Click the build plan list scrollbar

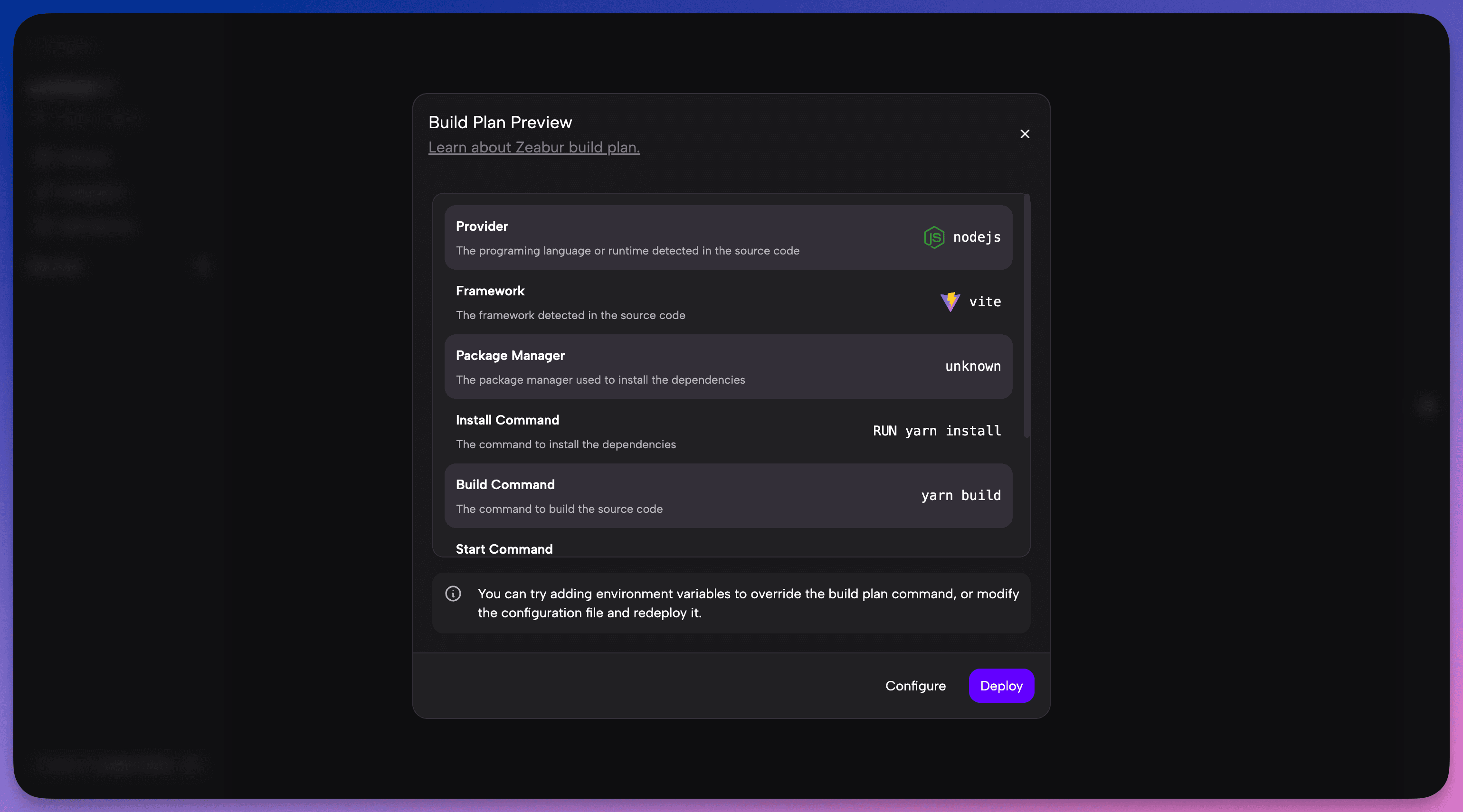tap(1026, 316)
